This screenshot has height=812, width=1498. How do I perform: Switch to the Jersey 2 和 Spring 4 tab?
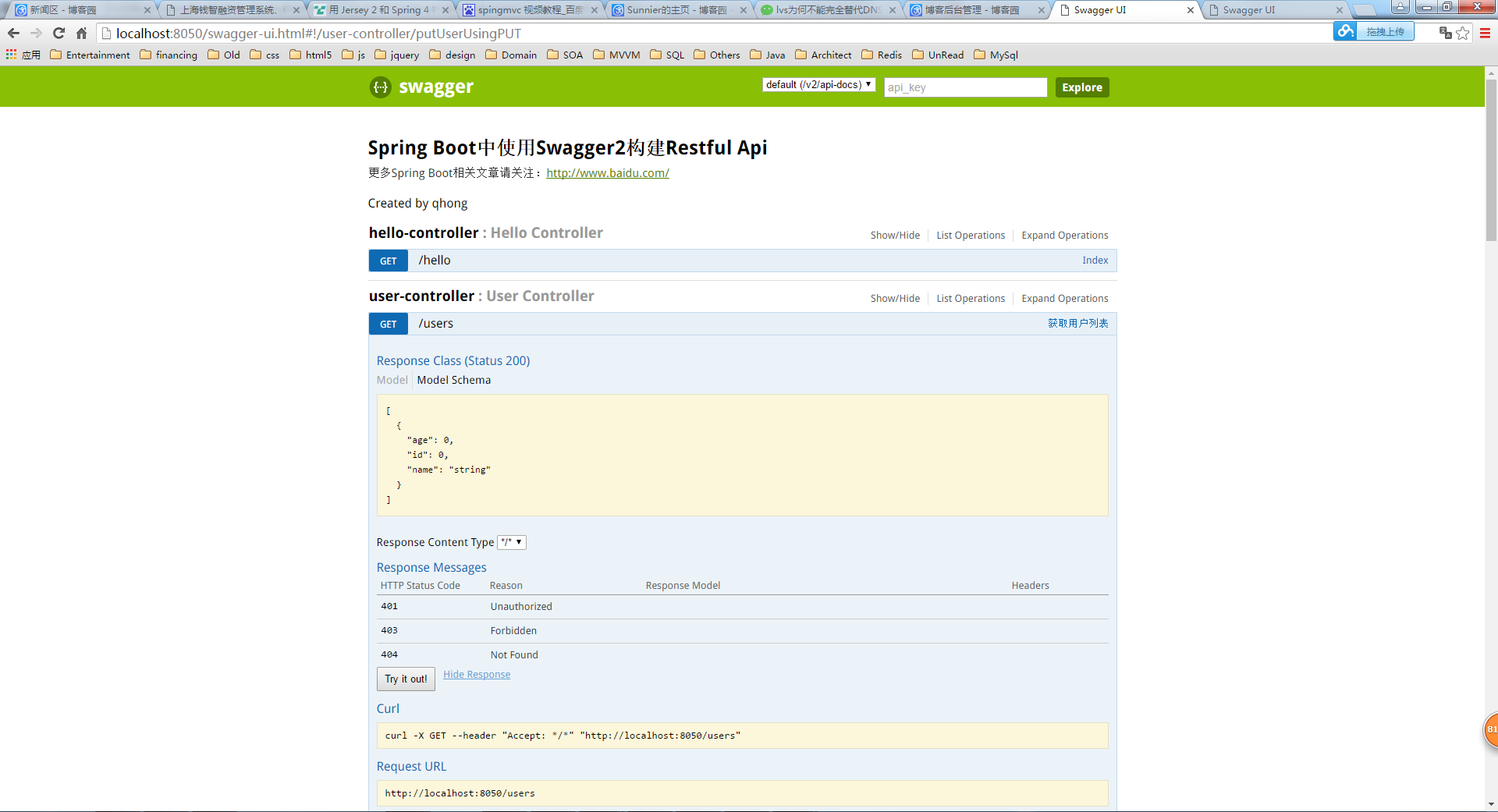[382, 10]
